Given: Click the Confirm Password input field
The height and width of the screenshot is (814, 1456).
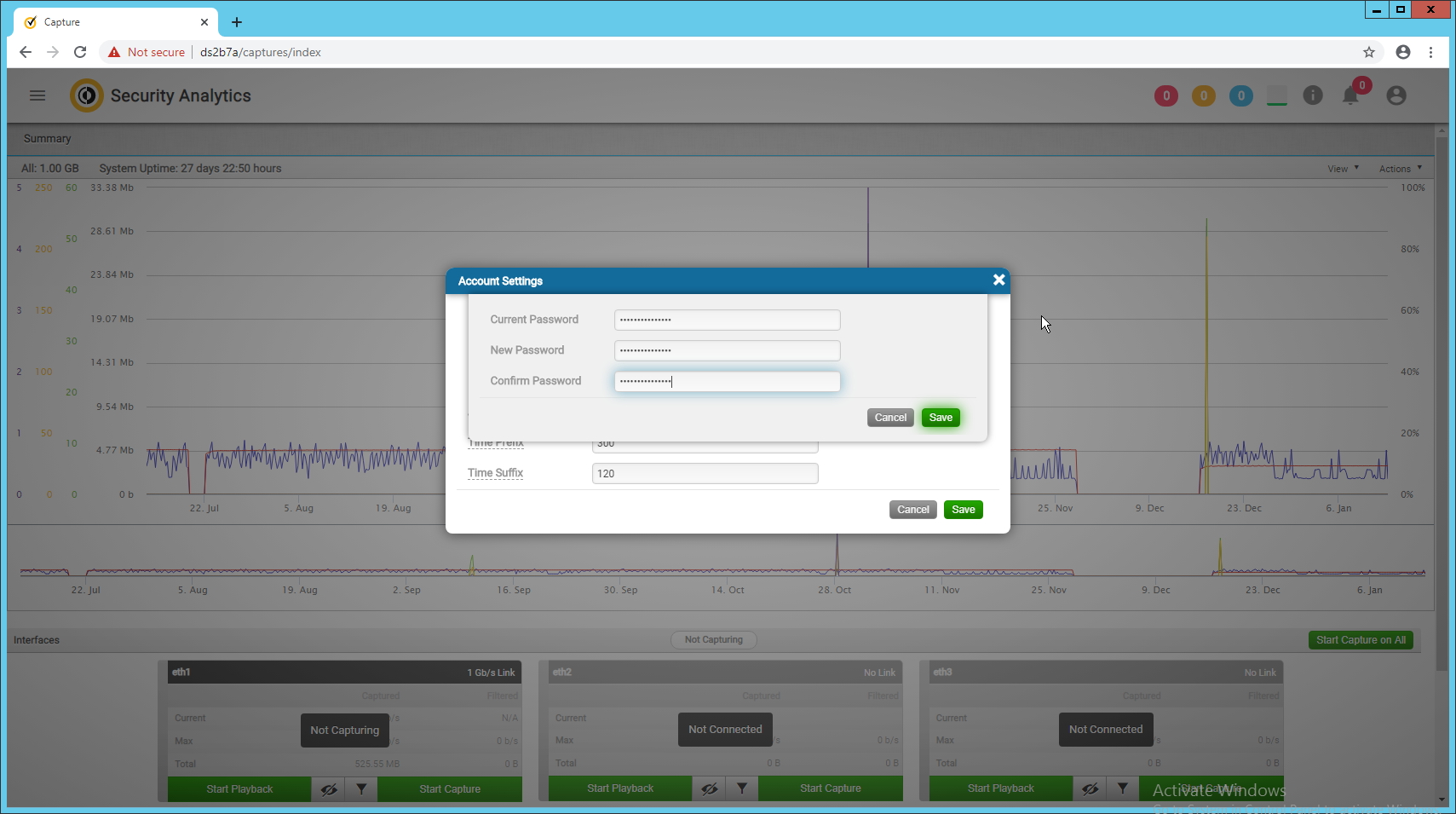Looking at the screenshot, I should [x=727, y=382].
